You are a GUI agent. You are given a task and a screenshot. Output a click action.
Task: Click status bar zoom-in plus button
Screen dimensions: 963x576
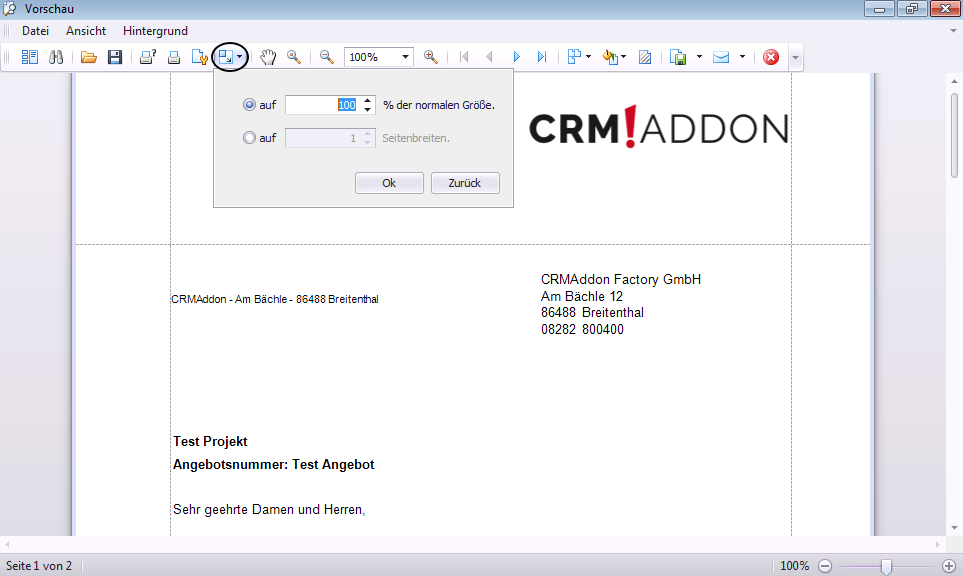[x=949, y=566]
